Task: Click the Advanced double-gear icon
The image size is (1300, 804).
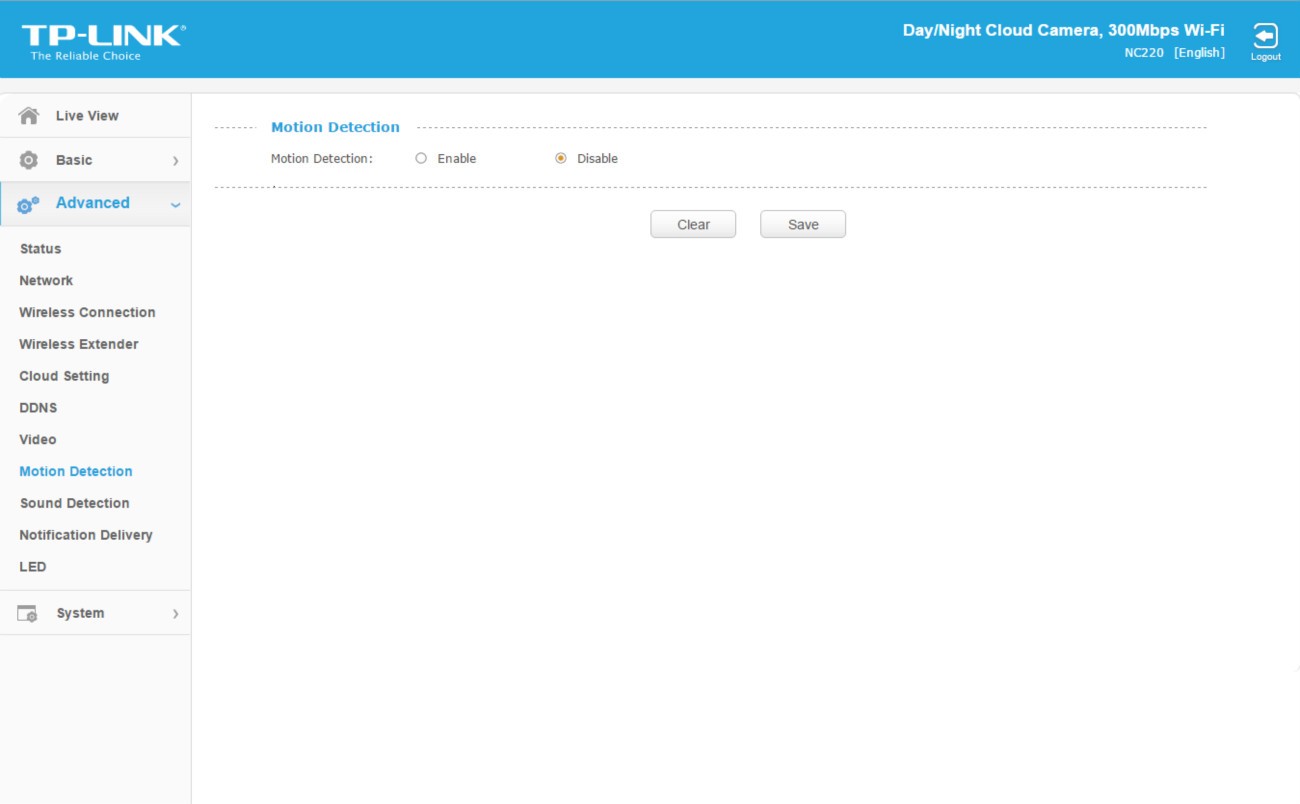Action: point(29,204)
